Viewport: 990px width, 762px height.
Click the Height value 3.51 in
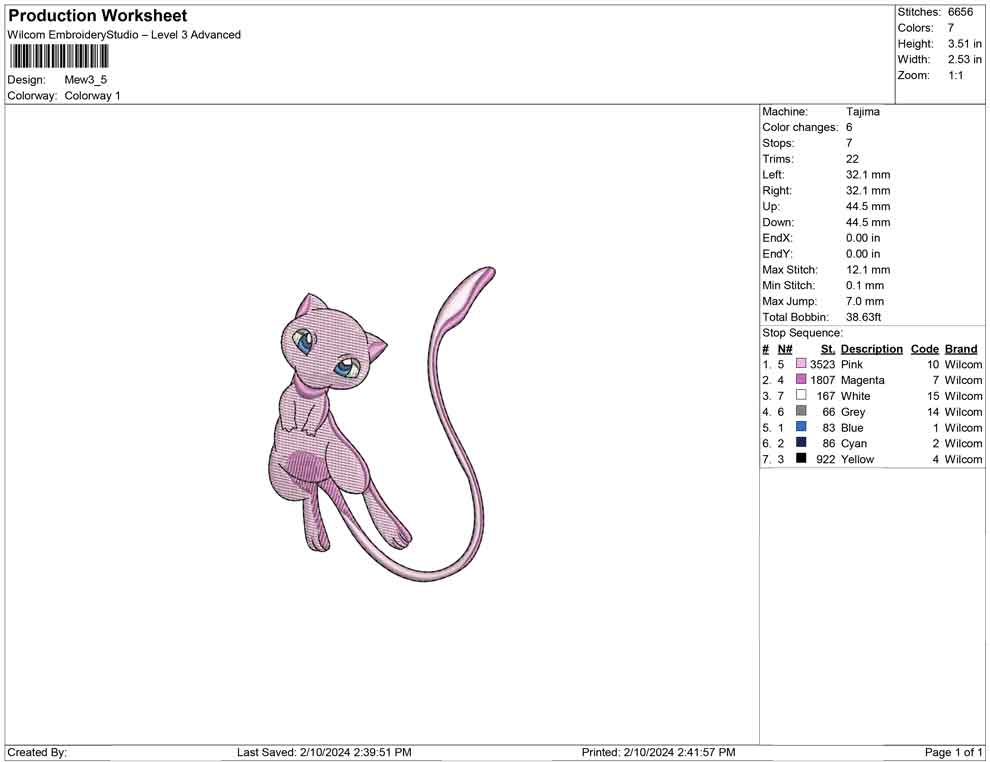click(965, 44)
